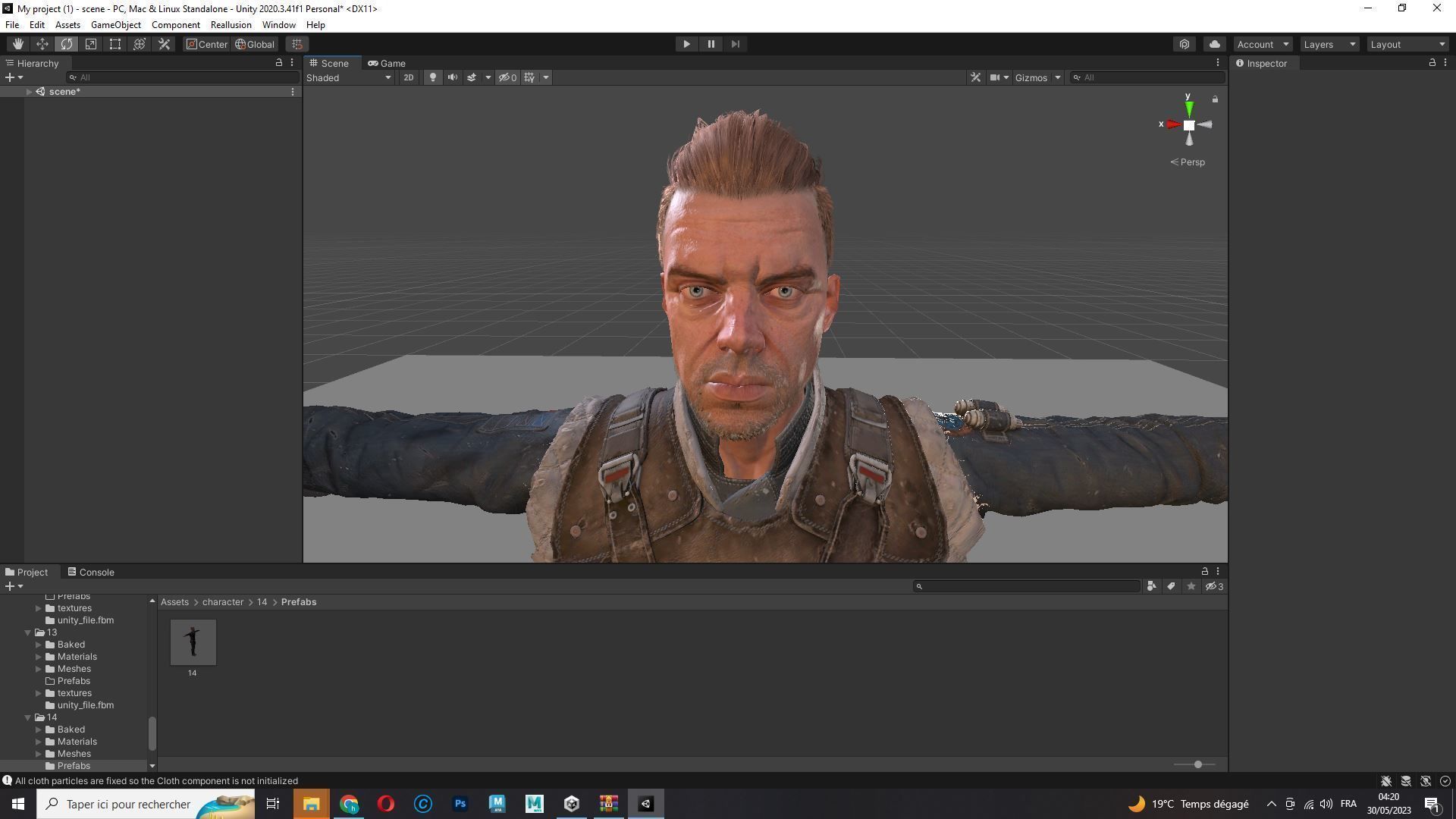Viewport: 1456px width, 819px height.
Task: Lock the Inspector panel
Action: tap(1432, 63)
